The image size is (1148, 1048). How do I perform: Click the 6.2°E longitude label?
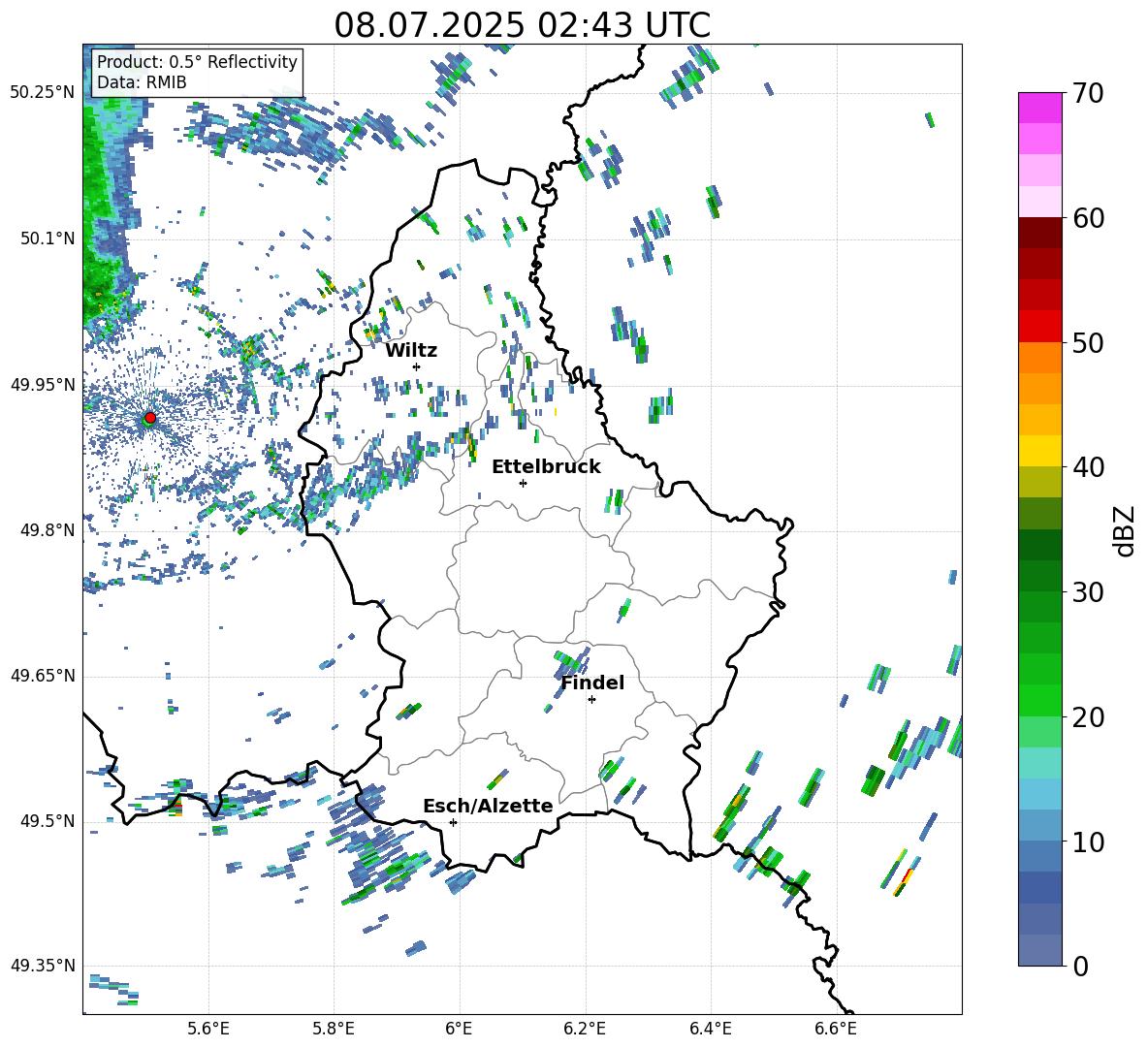(x=585, y=1029)
